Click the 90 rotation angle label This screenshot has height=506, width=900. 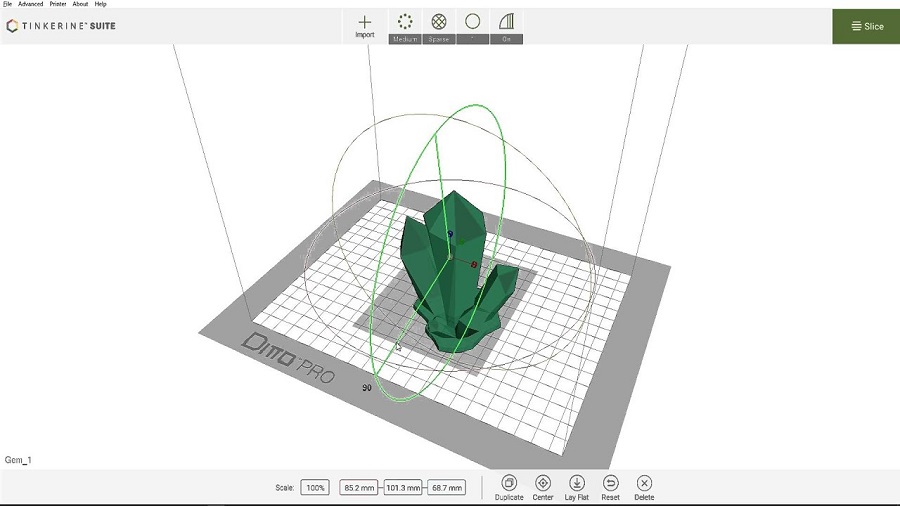(367, 388)
